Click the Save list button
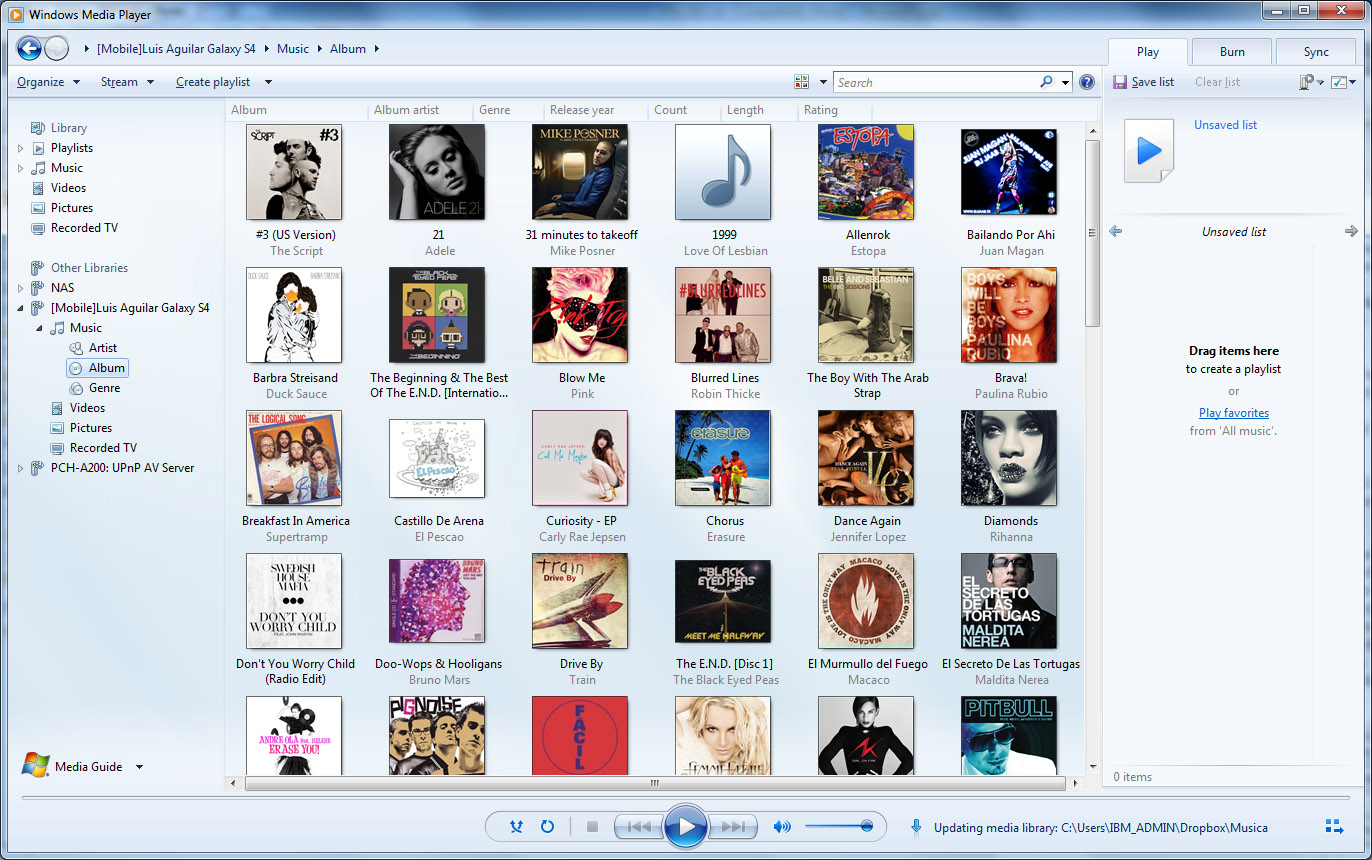Viewport: 1372px width, 860px height. coord(1144,82)
